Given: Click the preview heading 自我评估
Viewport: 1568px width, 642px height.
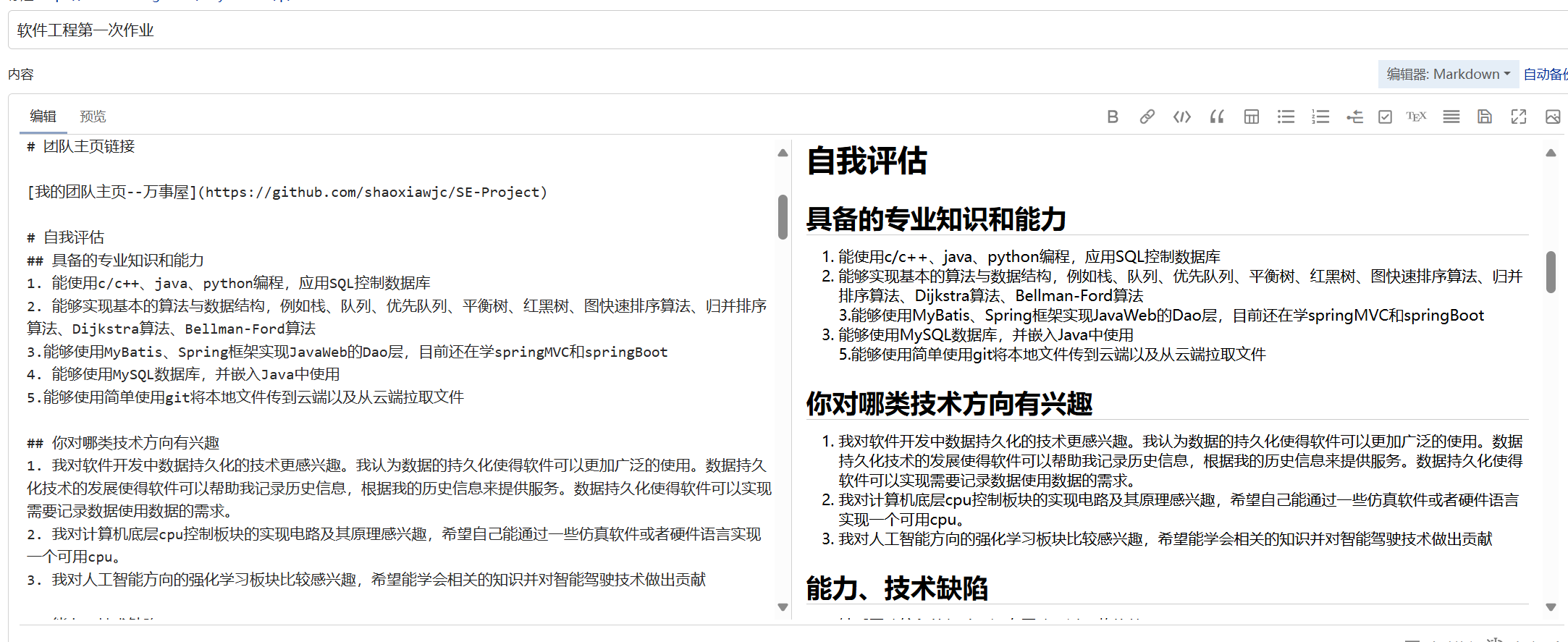Looking at the screenshot, I should coord(867,161).
